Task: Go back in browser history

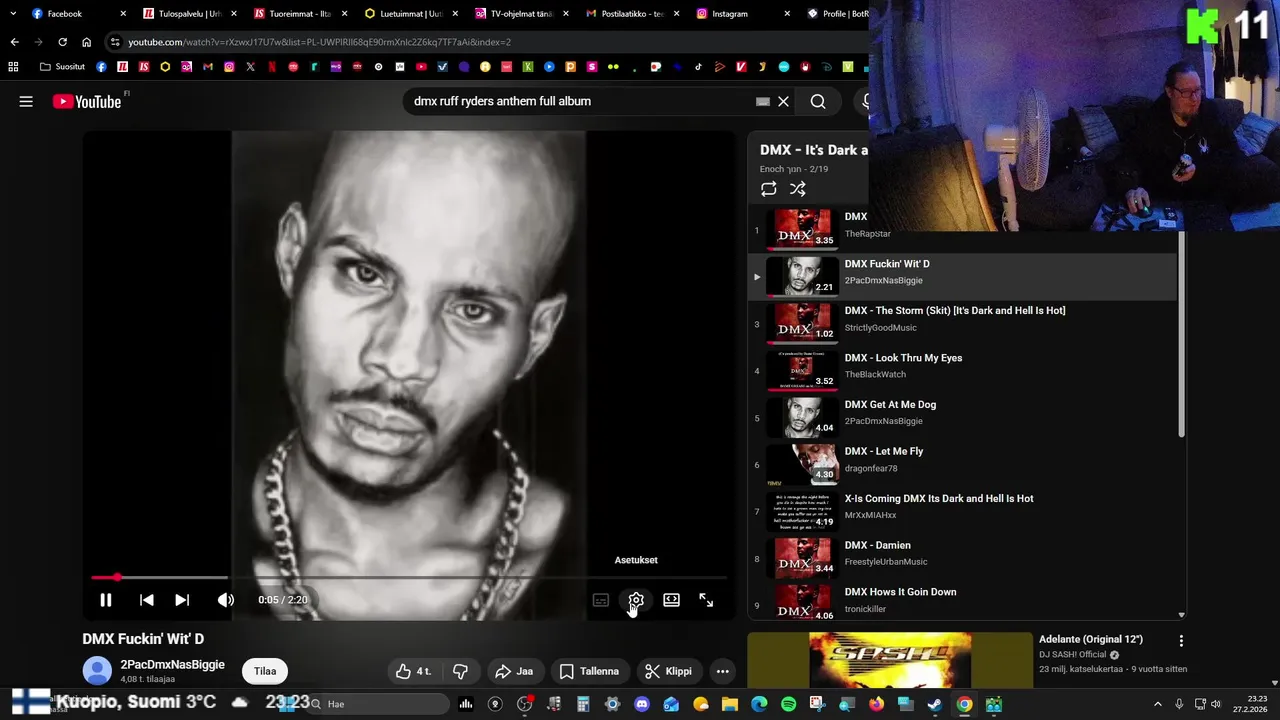Action: [14, 42]
